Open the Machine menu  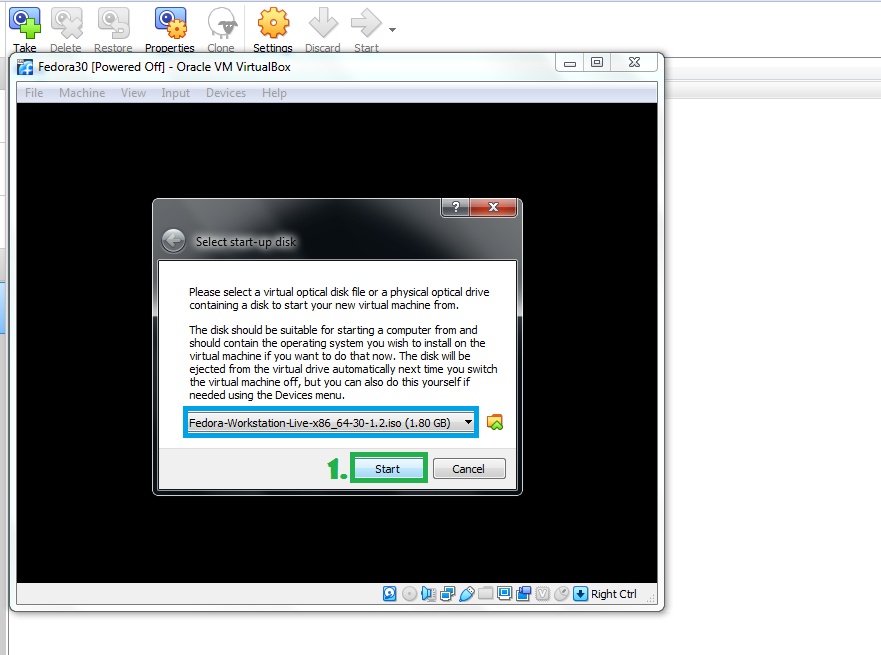[82, 93]
